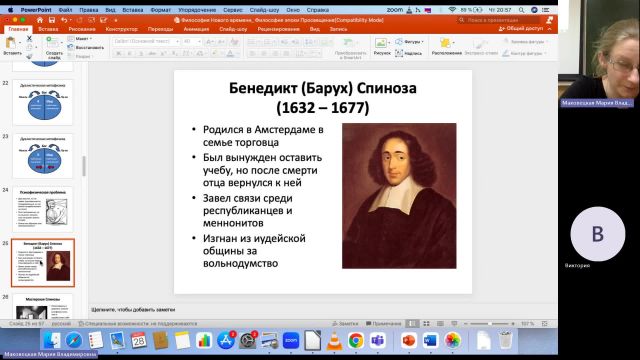
Task: Click the notes field Щелкните, чтобы добавить заметки
Action: [133, 310]
